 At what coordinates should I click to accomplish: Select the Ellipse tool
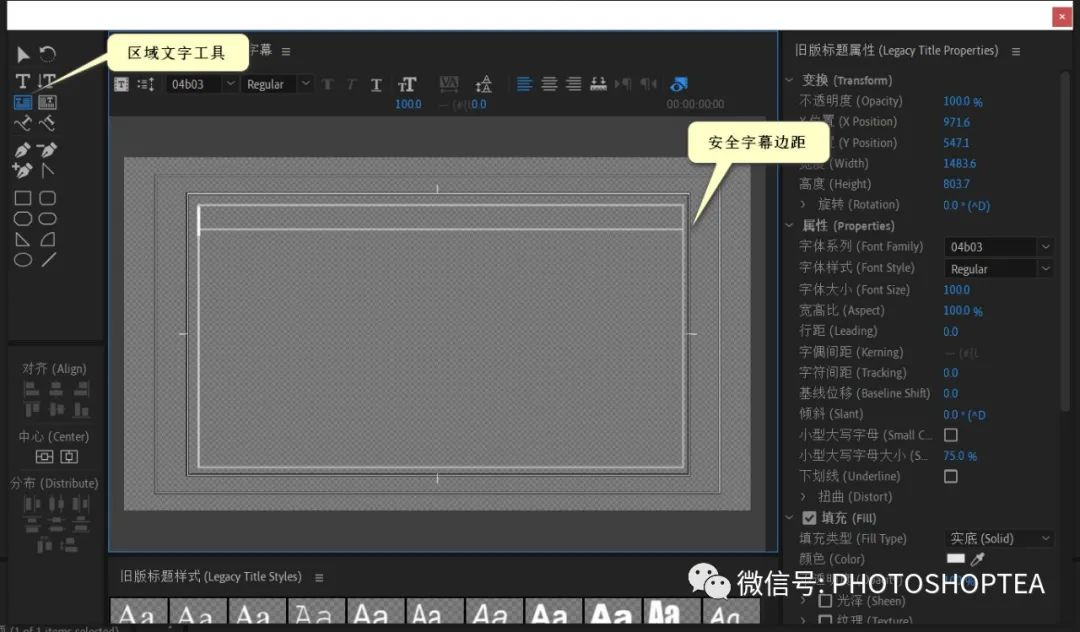coord(23,260)
